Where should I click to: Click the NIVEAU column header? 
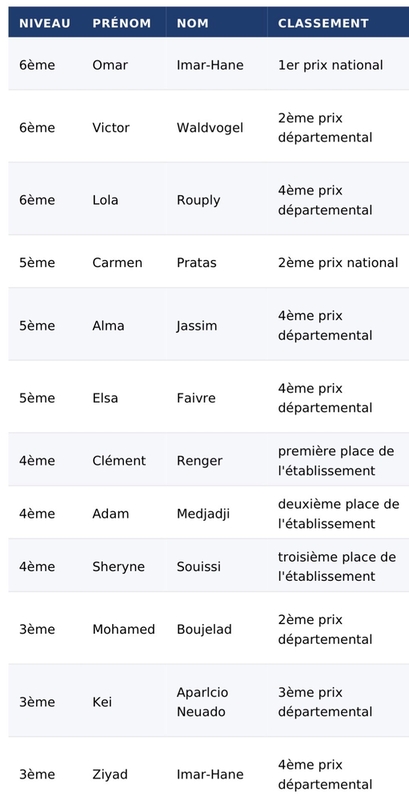point(45,23)
